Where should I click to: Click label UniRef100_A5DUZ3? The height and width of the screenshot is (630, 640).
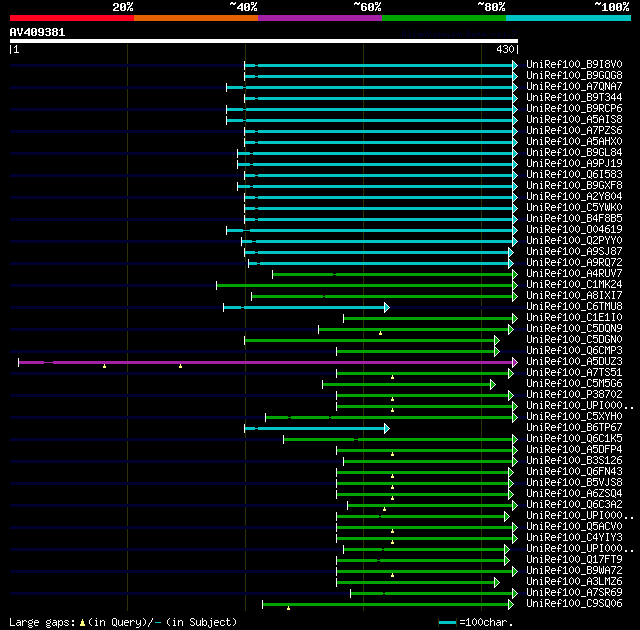574,362
